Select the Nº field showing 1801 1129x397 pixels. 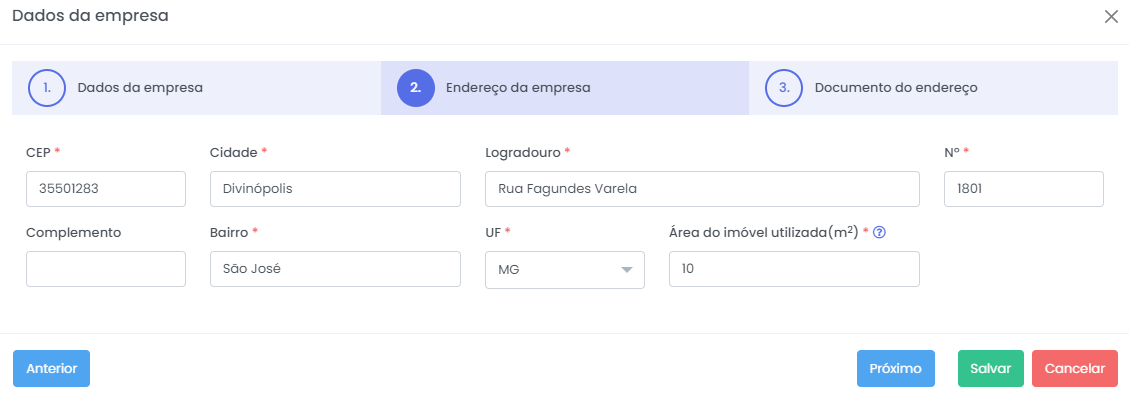pyautogui.click(x=1024, y=189)
